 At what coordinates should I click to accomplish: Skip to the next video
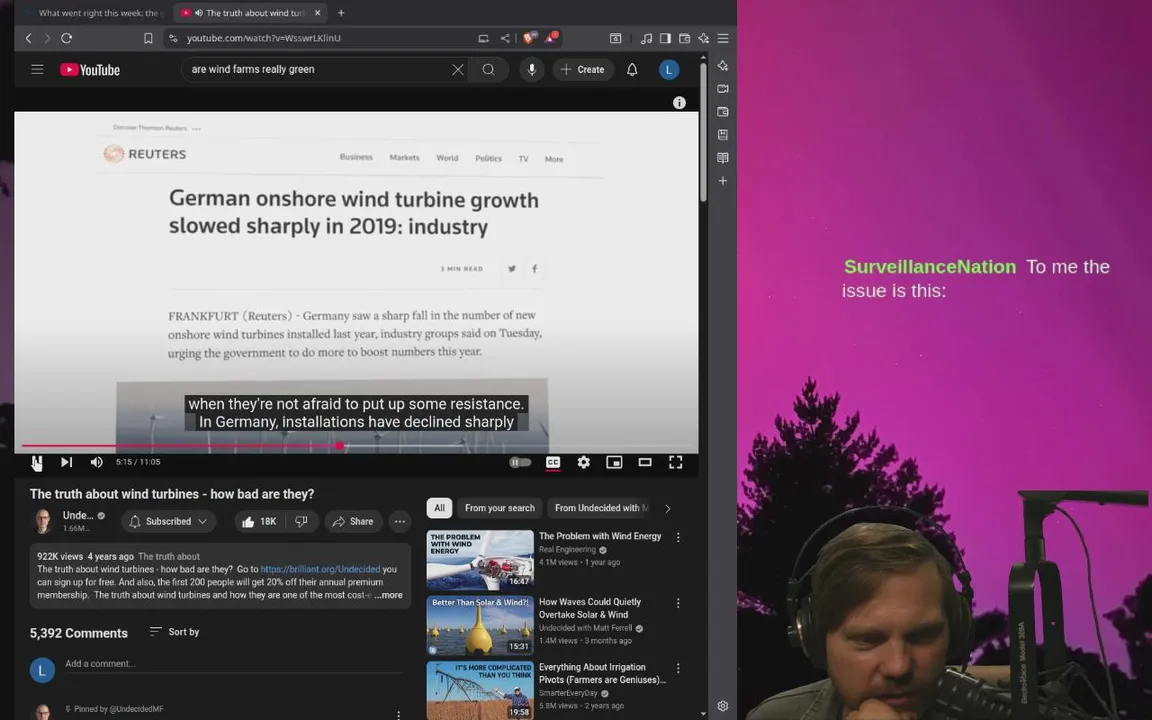click(x=66, y=462)
